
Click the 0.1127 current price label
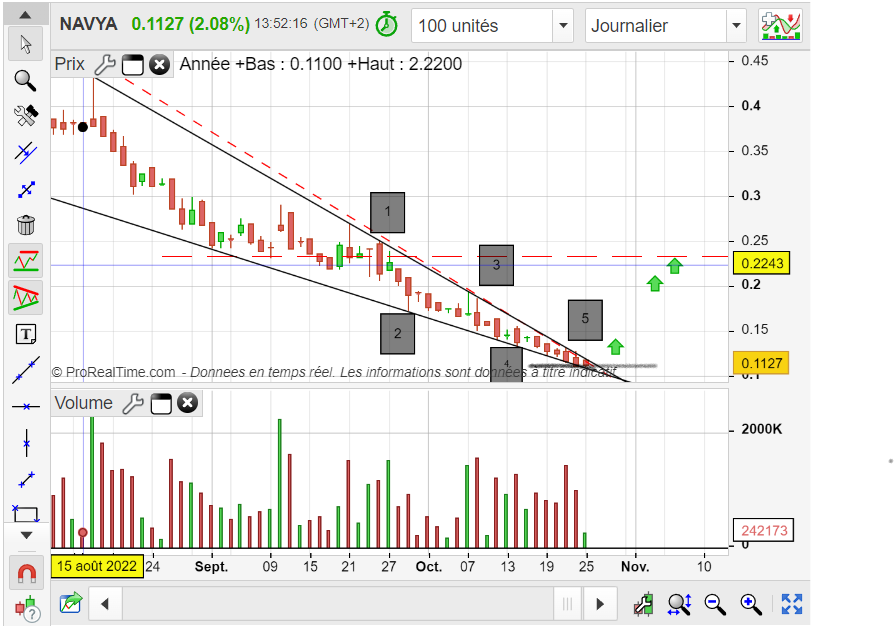(x=761, y=363)
